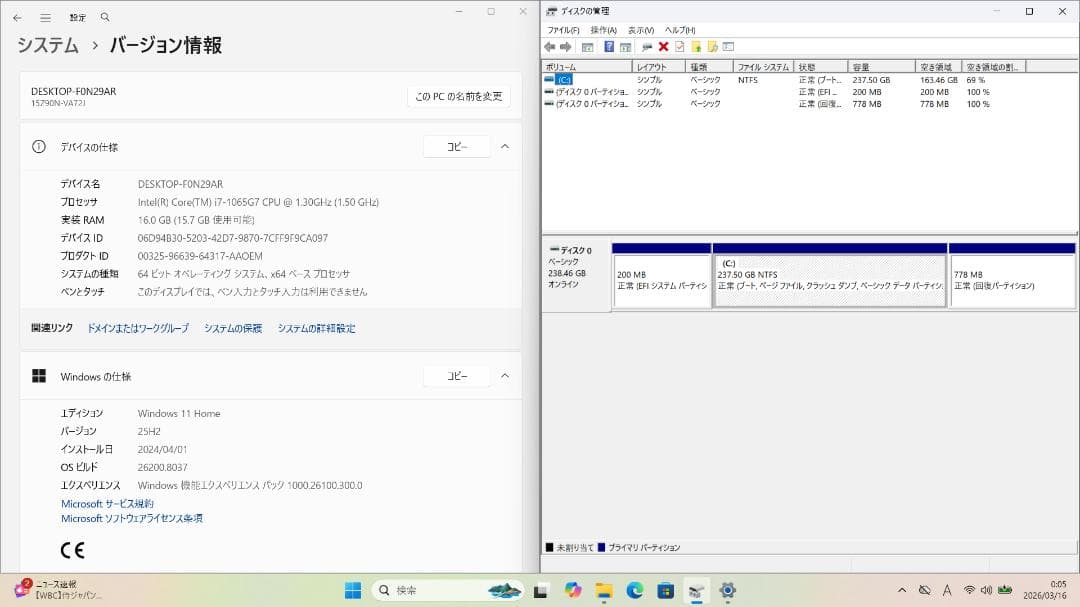The image size is (1080, 607).
Task: Open システムの保護 link
Action: coord(233,329)
